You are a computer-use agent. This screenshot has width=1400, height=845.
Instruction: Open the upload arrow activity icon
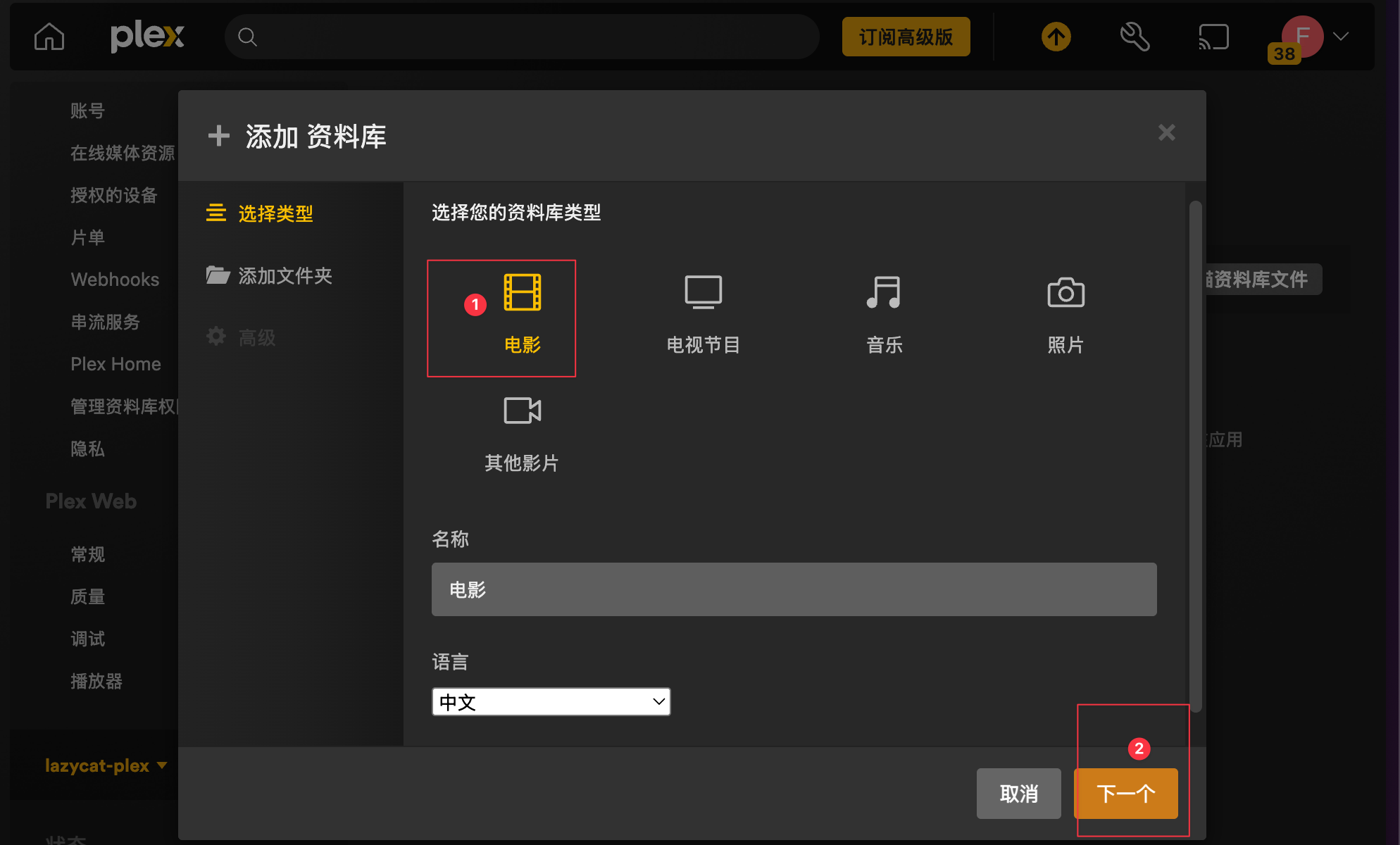(x=1056, y=37)
